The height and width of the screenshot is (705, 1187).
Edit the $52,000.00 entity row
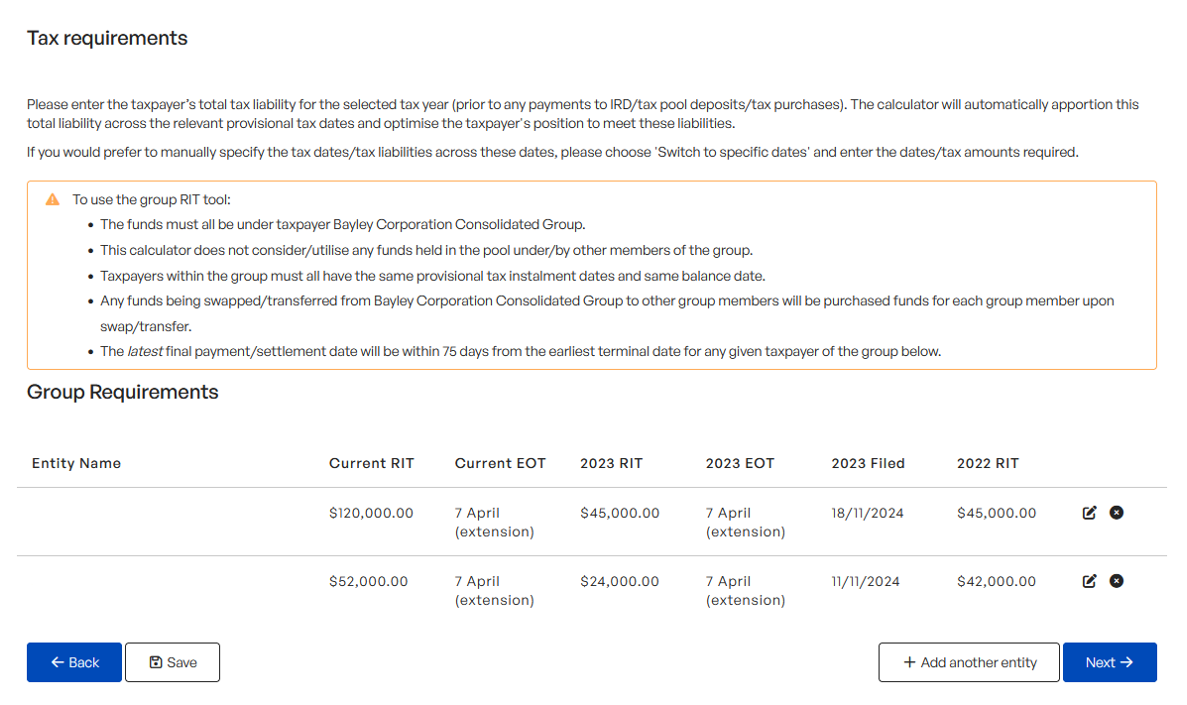(x=1089, y=581)
